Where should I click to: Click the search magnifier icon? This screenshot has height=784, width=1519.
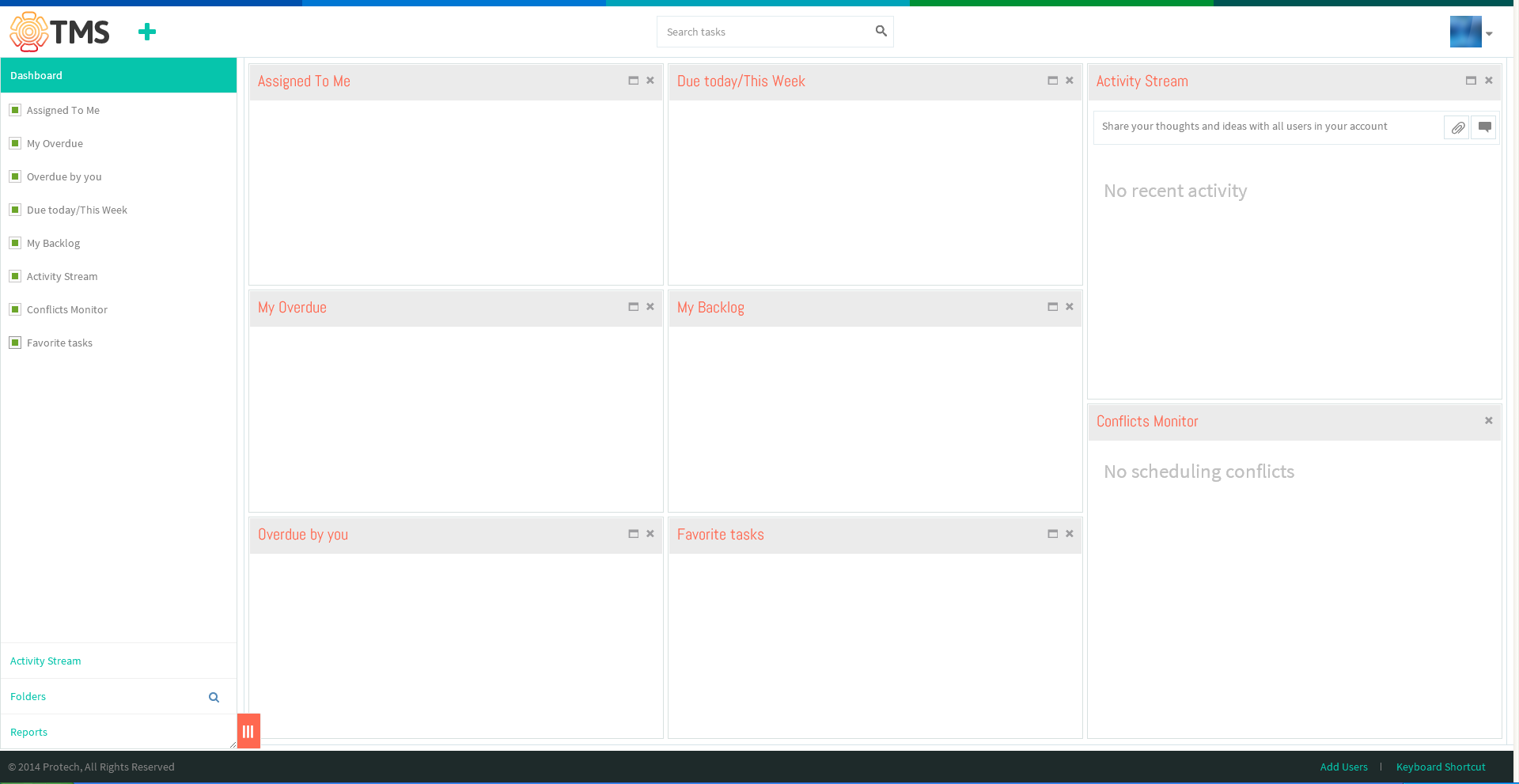click(881, 31)
